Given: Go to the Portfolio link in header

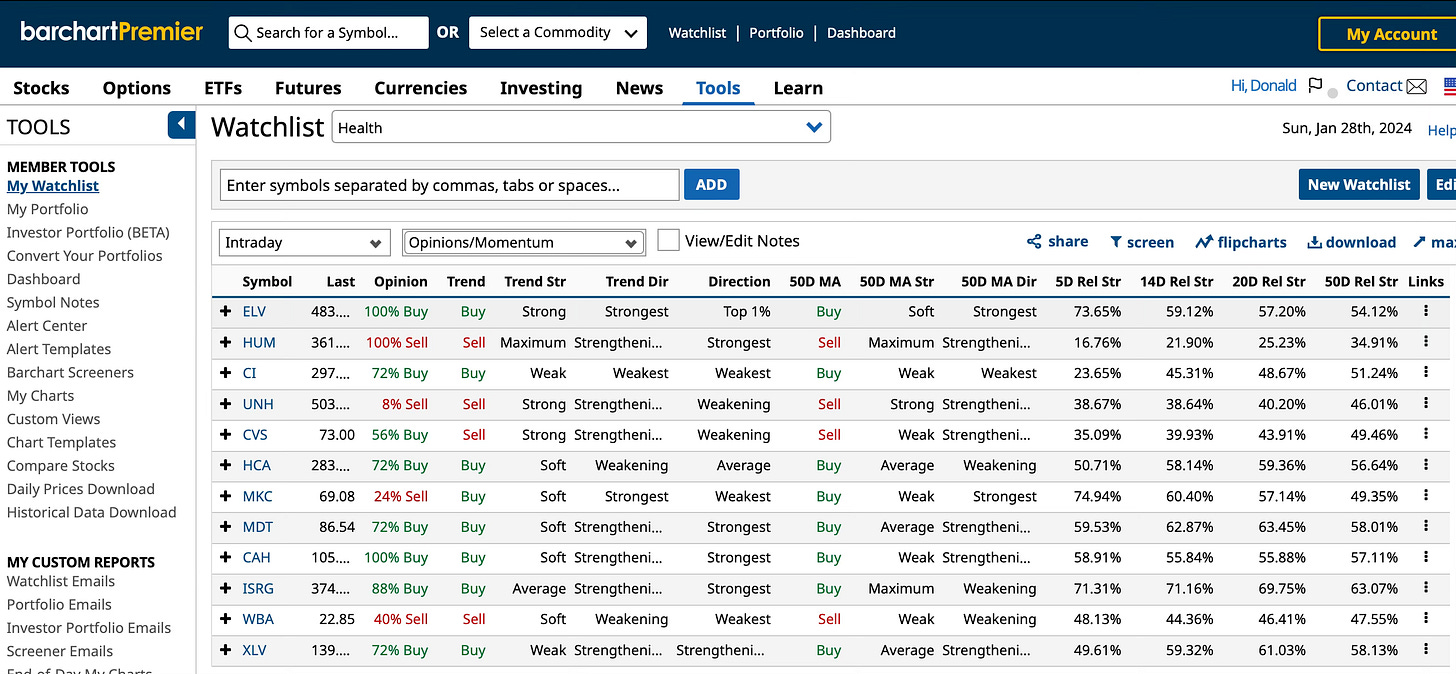Looking at the screenshot, I should coord(776,33).
